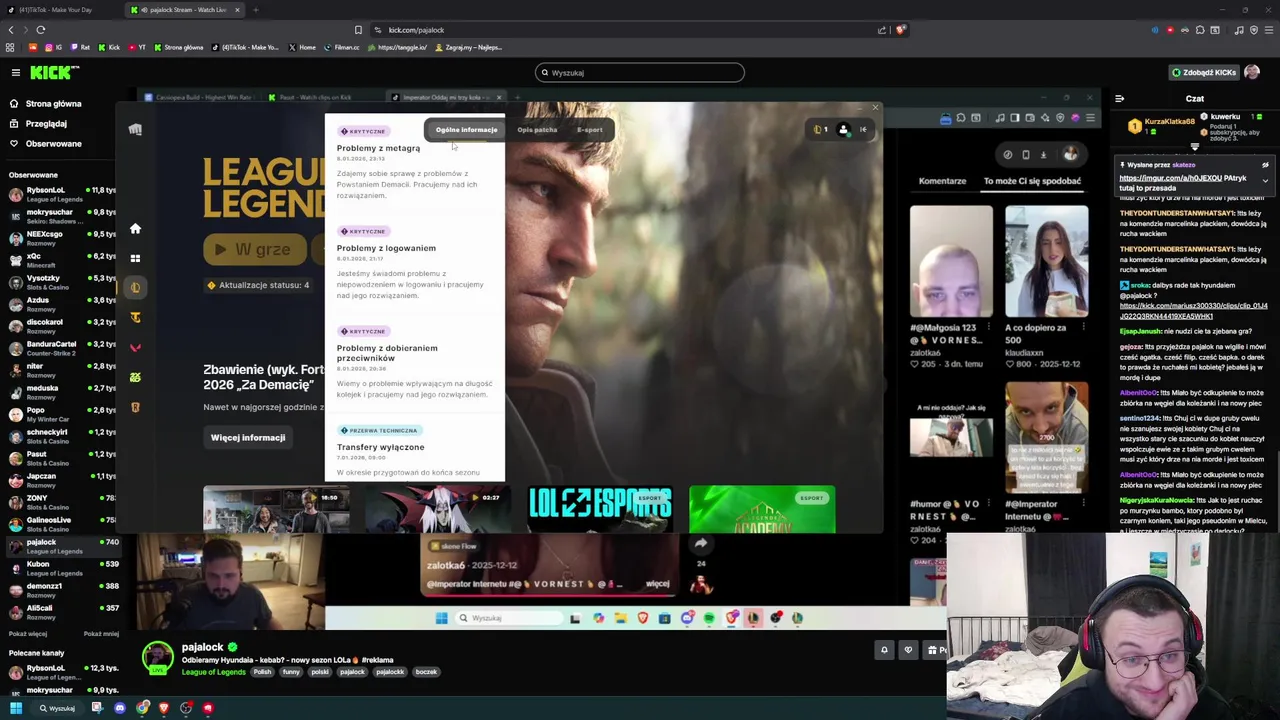Click Więcej informacji button in League client
1280x720 pixels.
[x=248, y=438]
